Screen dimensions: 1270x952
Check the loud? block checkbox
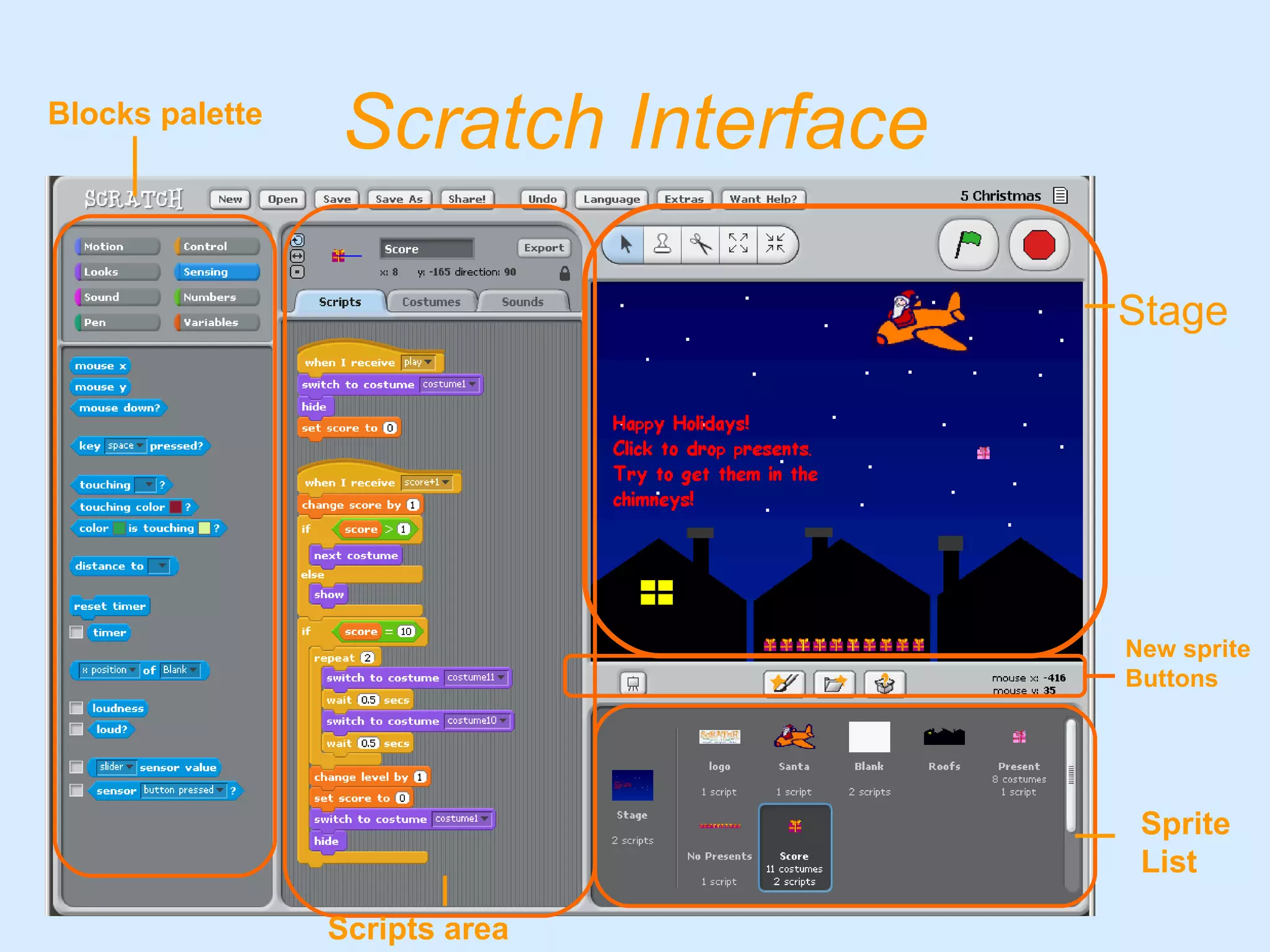coord(76,729)
